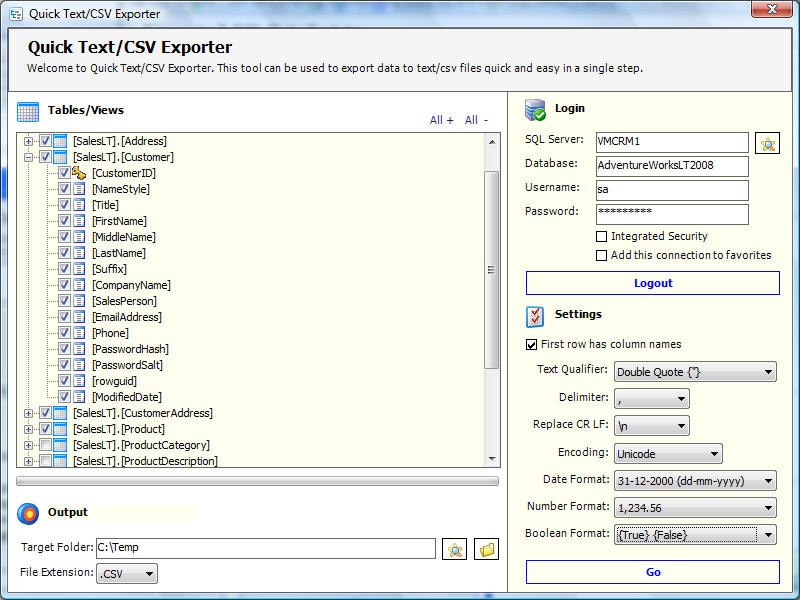
Task: Click the All - deselect all link
Action: point(477,120)
